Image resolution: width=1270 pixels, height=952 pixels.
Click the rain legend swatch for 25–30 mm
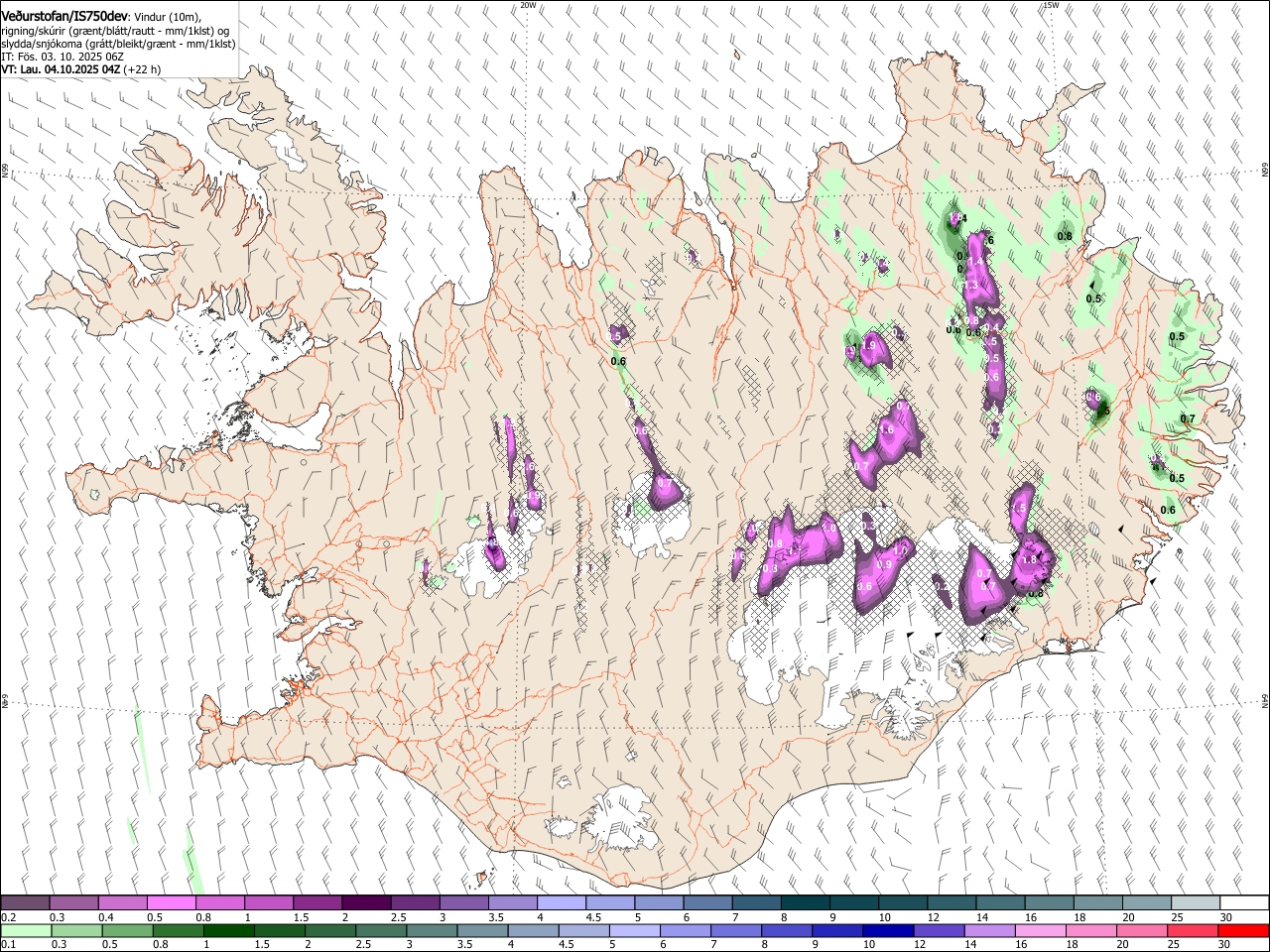coord(1192,930)
